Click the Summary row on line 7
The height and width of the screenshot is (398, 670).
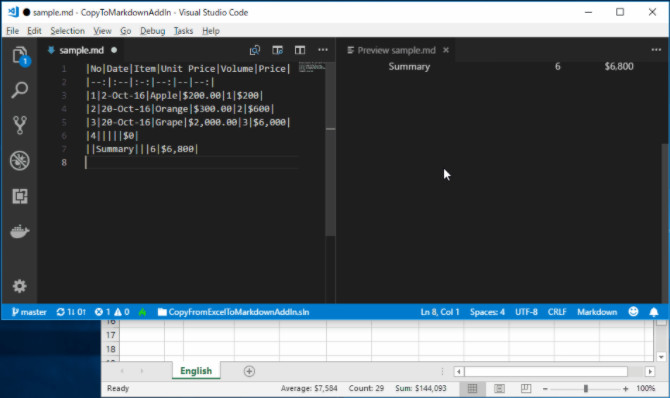click(x=142, y=149)
